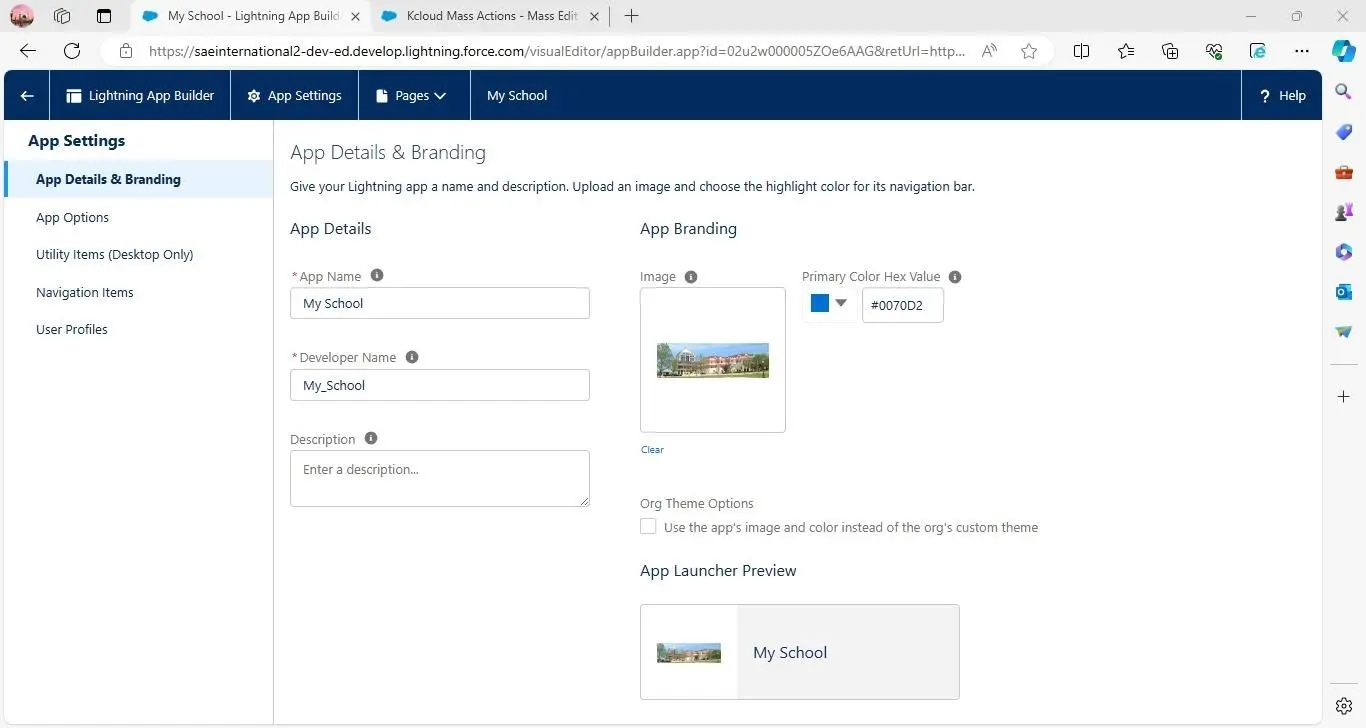Image resolution: width=1366 pixels, height=728 pixels.
Task: Click the Clear link under the image
Action: (x=652, y=449)
